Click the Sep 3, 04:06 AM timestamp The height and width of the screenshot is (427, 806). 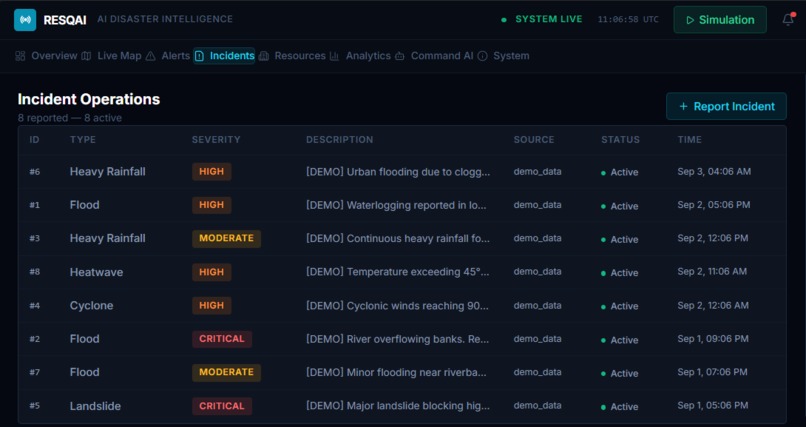tap(714, 172)
